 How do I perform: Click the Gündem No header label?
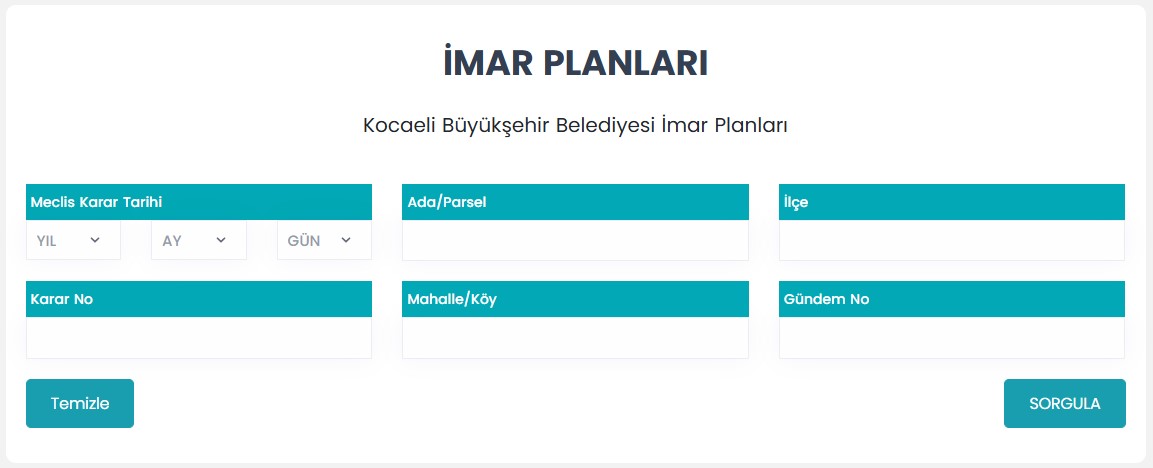click(827, 299)
